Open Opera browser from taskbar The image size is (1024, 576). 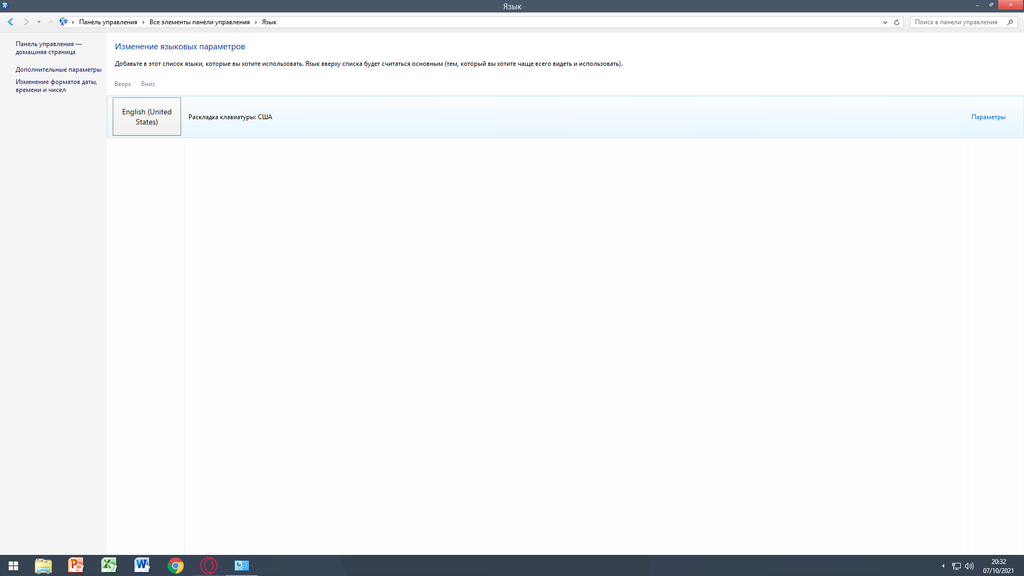[208, 566]
